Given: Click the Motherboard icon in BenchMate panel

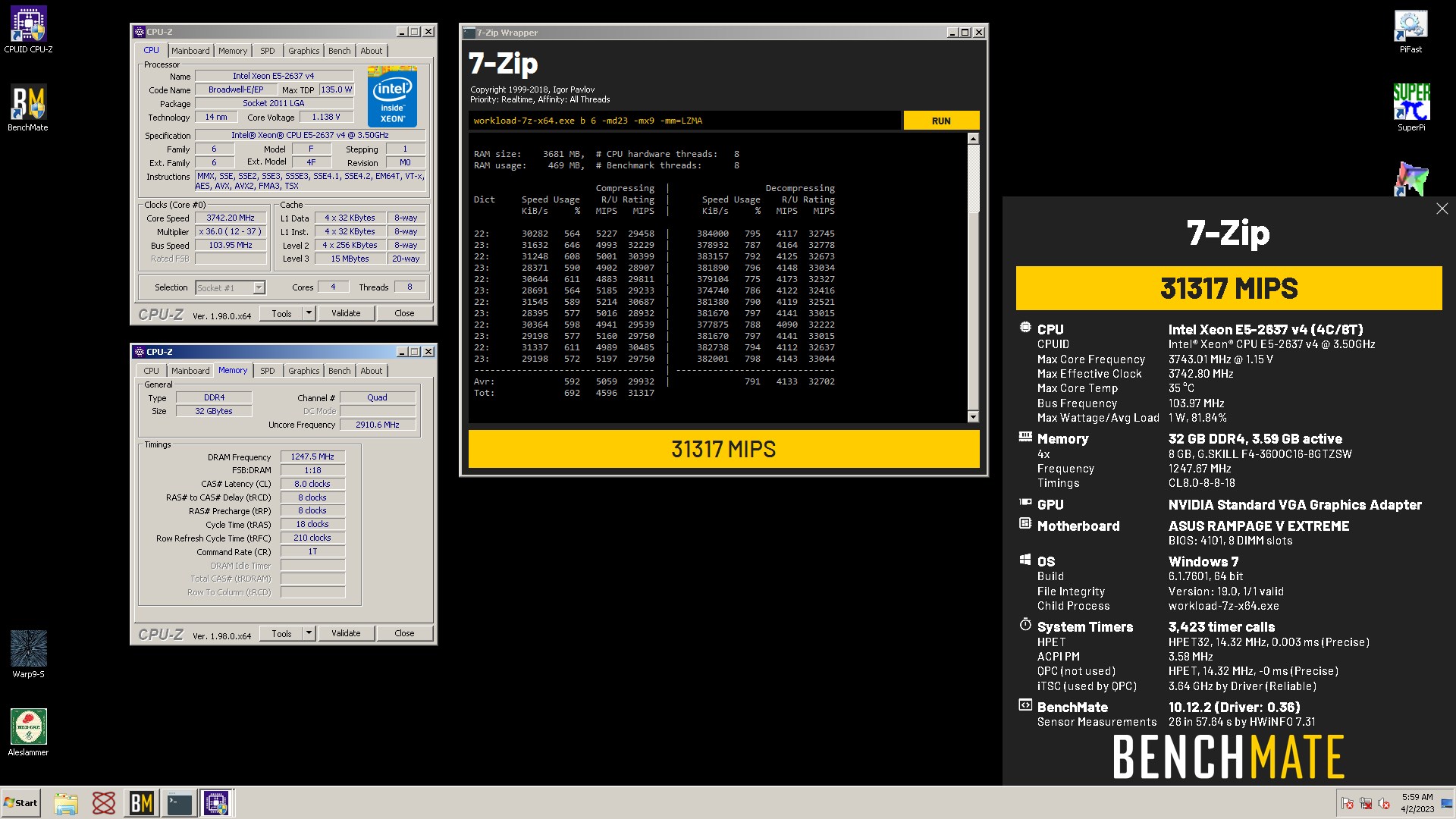Looking at the screenshot, I should 1025,523.
